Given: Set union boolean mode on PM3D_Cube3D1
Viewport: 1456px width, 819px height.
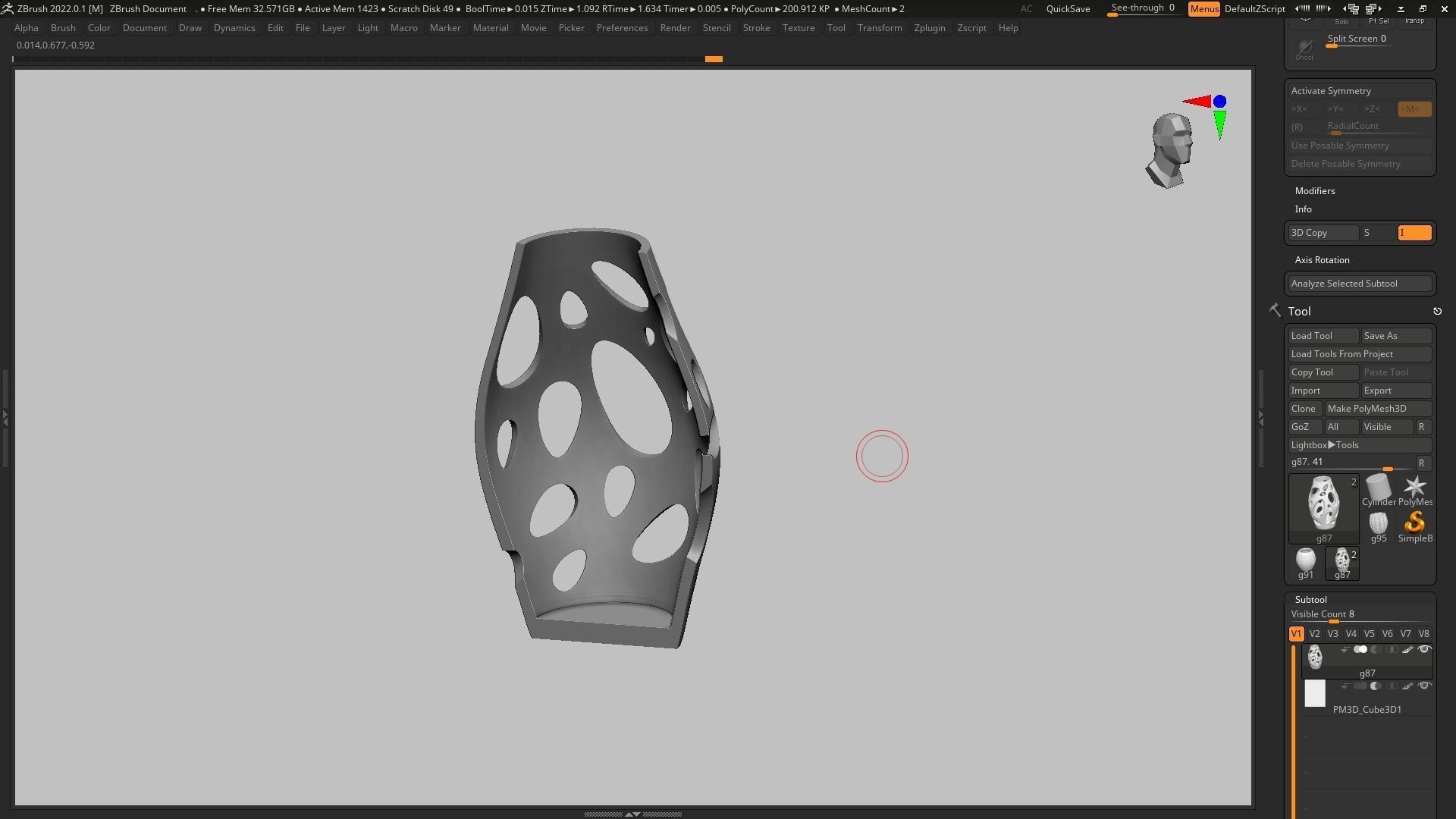Looking at the screenshot, I should pyautogui.click(x=1360, y=686).
